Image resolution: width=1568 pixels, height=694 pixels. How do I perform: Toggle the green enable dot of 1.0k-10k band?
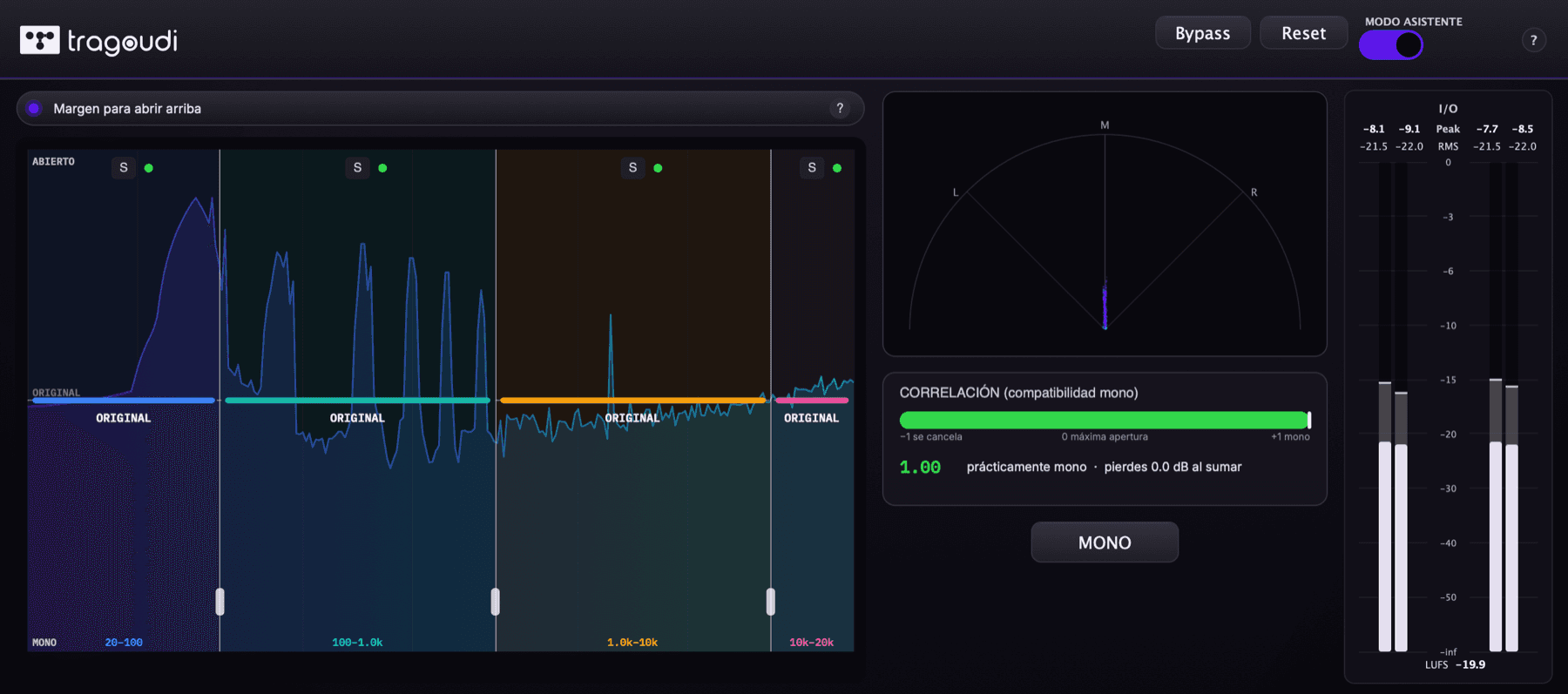click(x=658, y=168)
